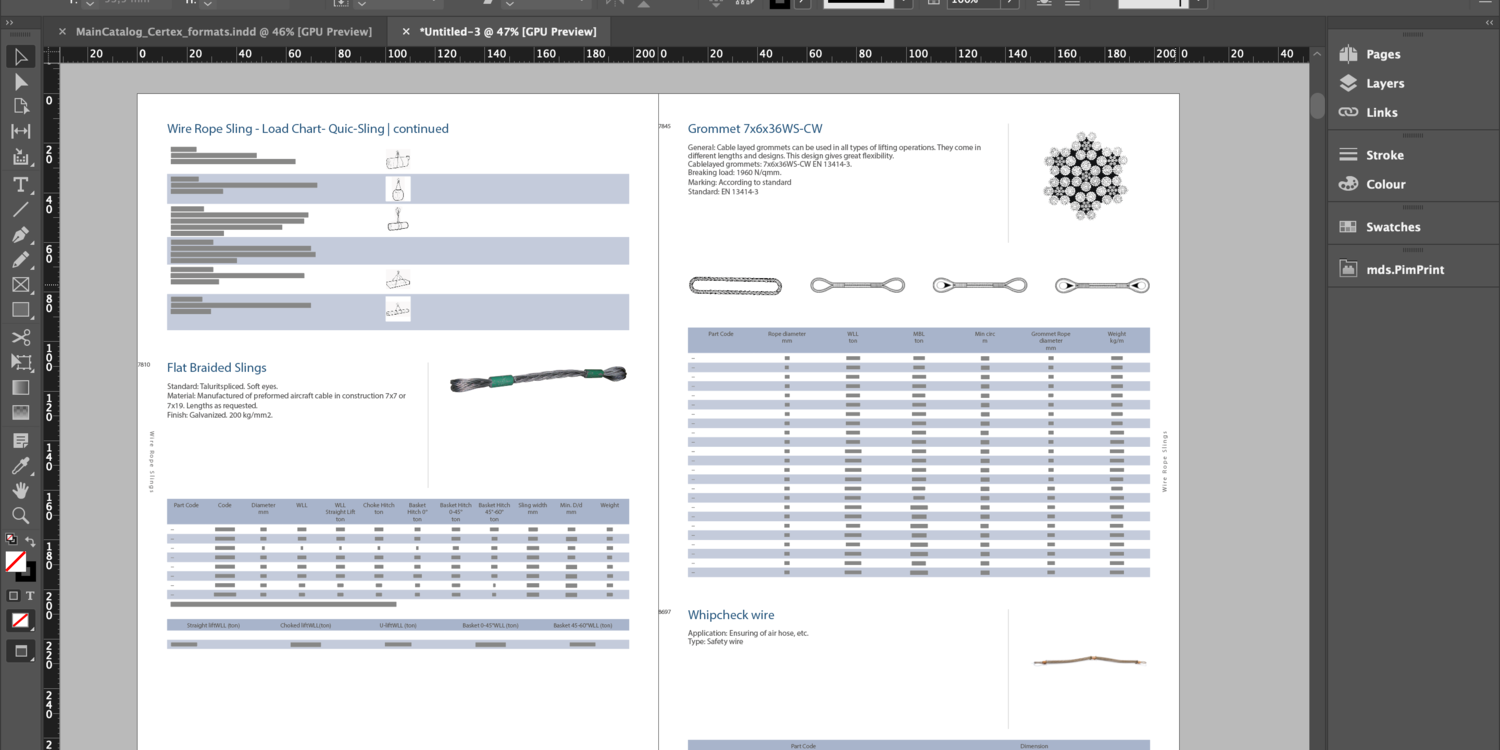Toggle formatting affects text button
This screenshot has height=750, width=1500.
(x=30, y=596)
